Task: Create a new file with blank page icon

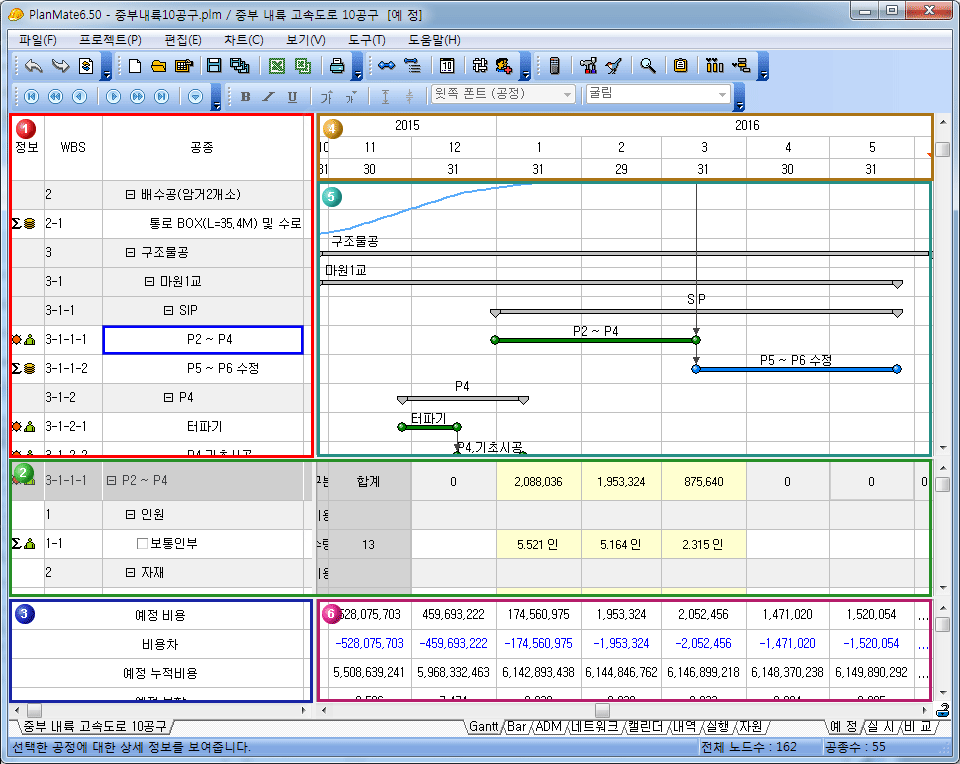Action: 135,66
